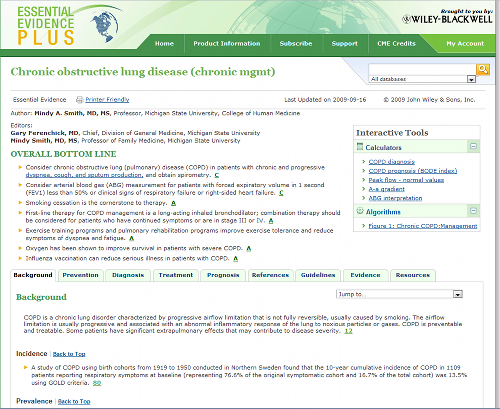Switch to the References tab
Image resolution: width=500 pixels, height=409 pixels.
(270, 275)
